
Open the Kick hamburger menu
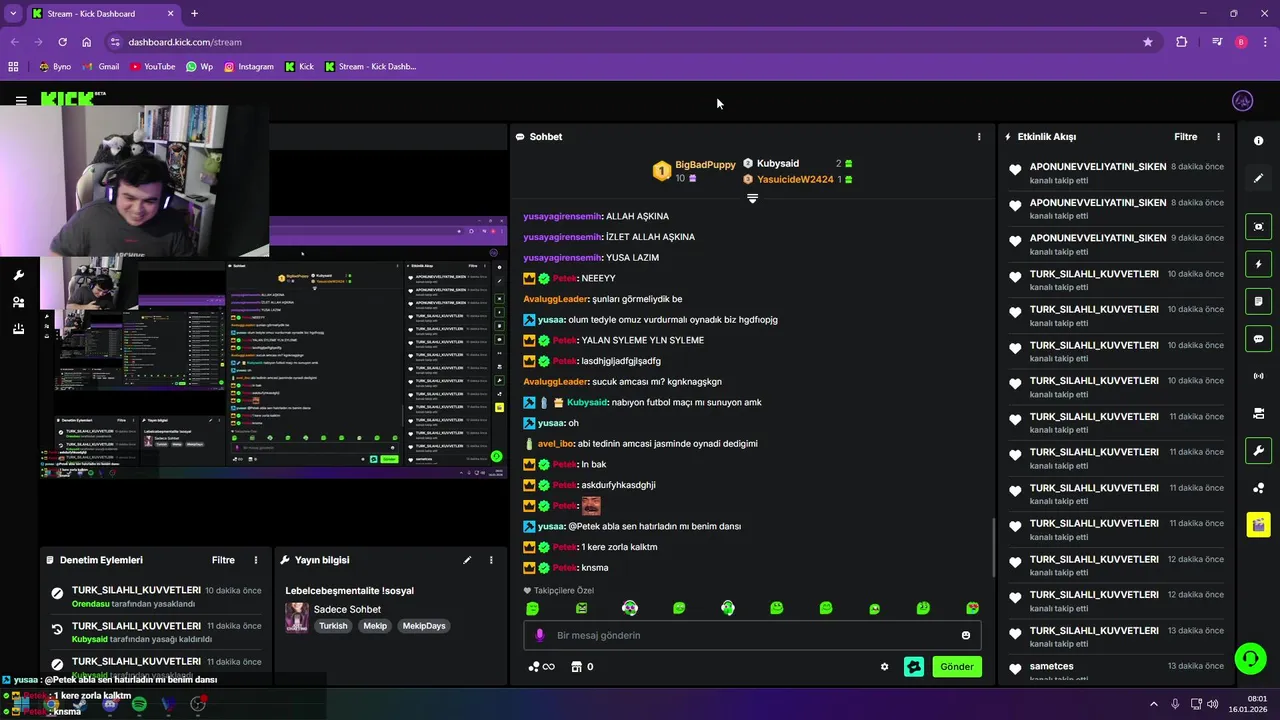21,100
